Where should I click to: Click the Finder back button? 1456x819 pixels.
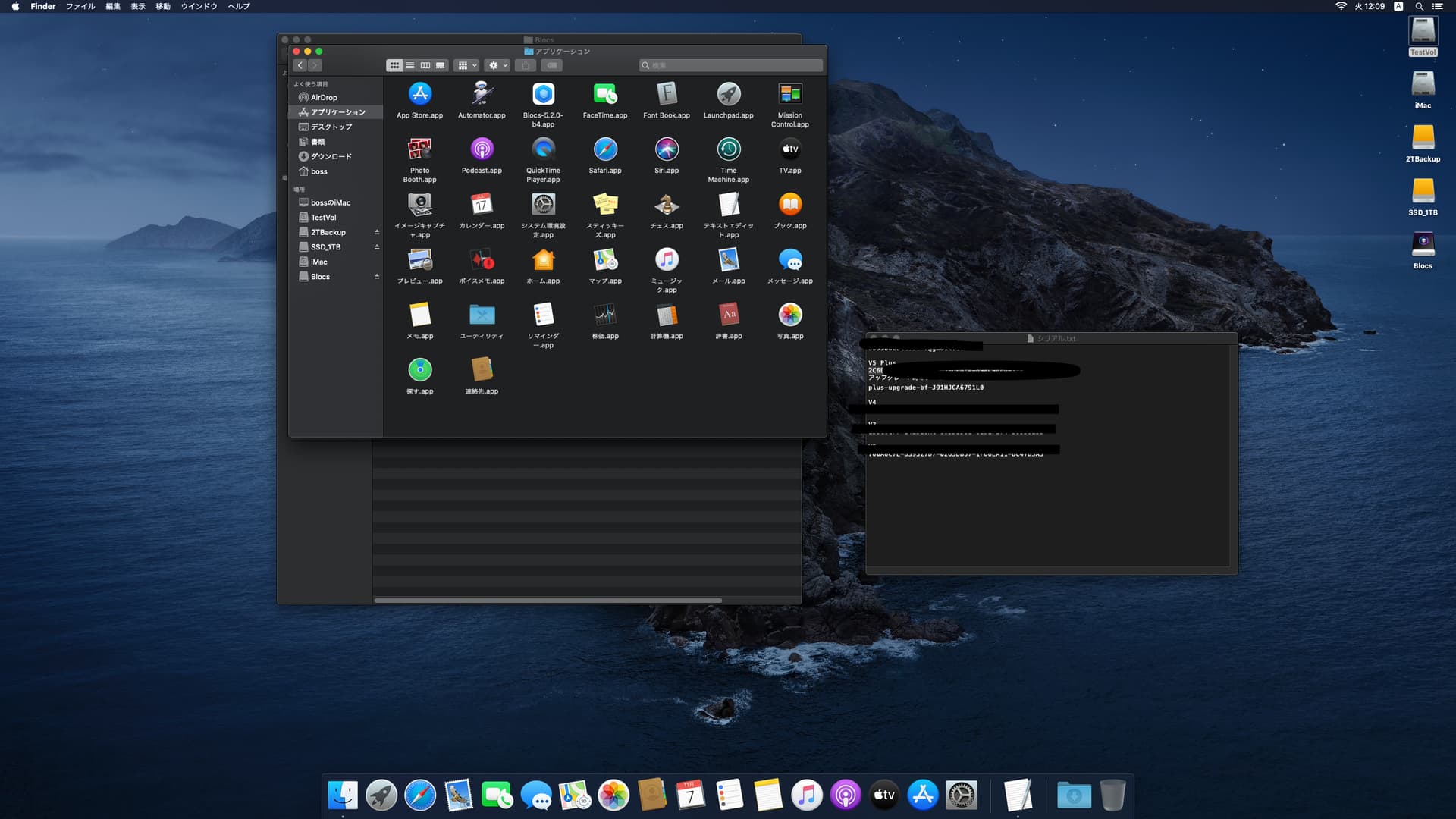300,66
